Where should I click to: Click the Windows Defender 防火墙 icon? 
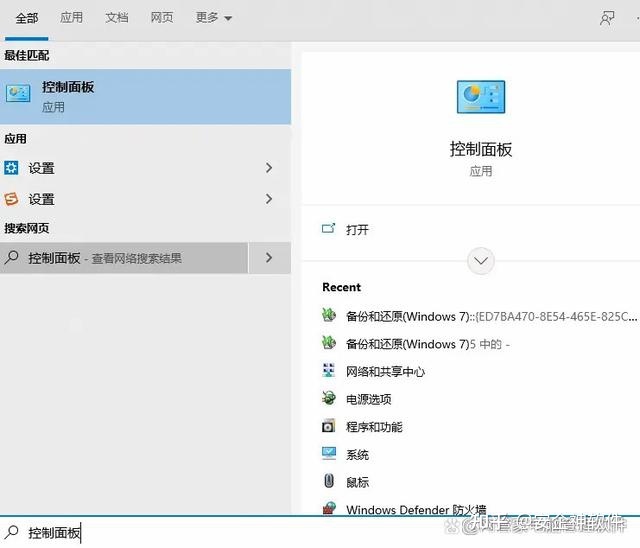pyautogui.click(x=329, y=508)
